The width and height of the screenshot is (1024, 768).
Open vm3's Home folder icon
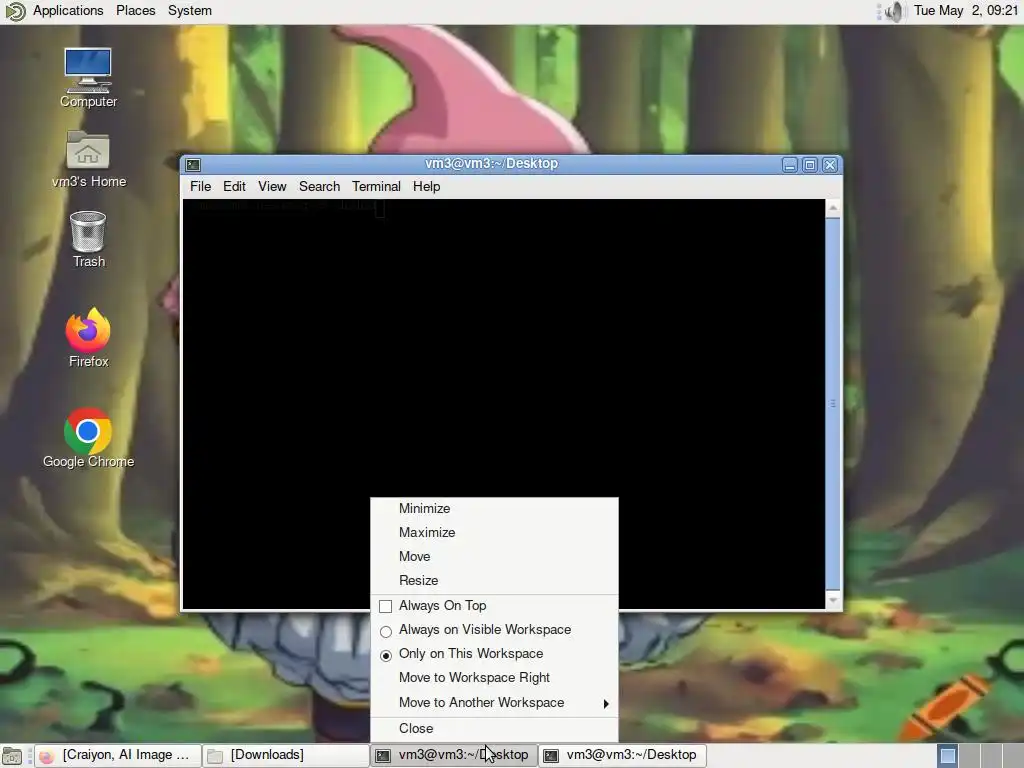(x=88, y=159)
